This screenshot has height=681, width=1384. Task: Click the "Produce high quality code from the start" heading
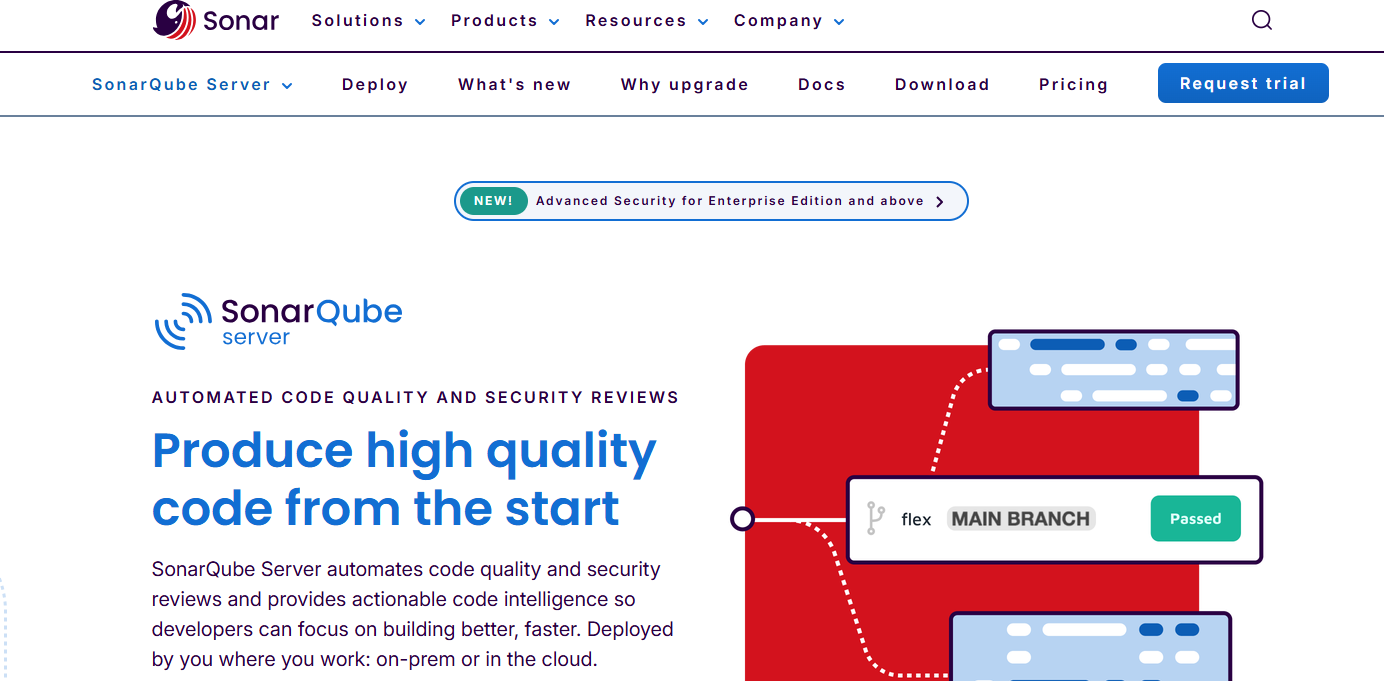click(404, 480)
